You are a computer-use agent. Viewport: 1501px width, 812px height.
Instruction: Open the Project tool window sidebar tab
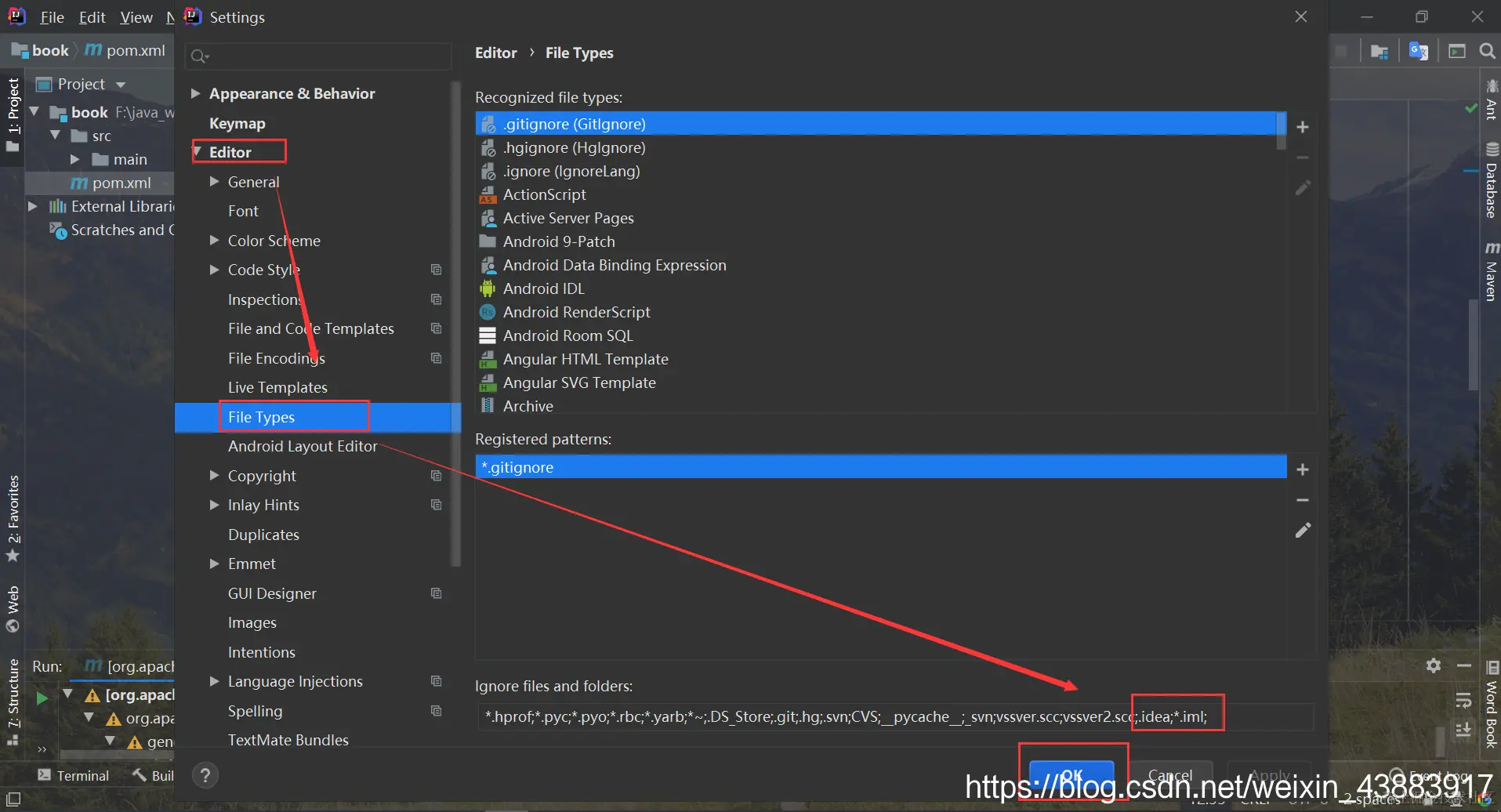click(13, 114)
